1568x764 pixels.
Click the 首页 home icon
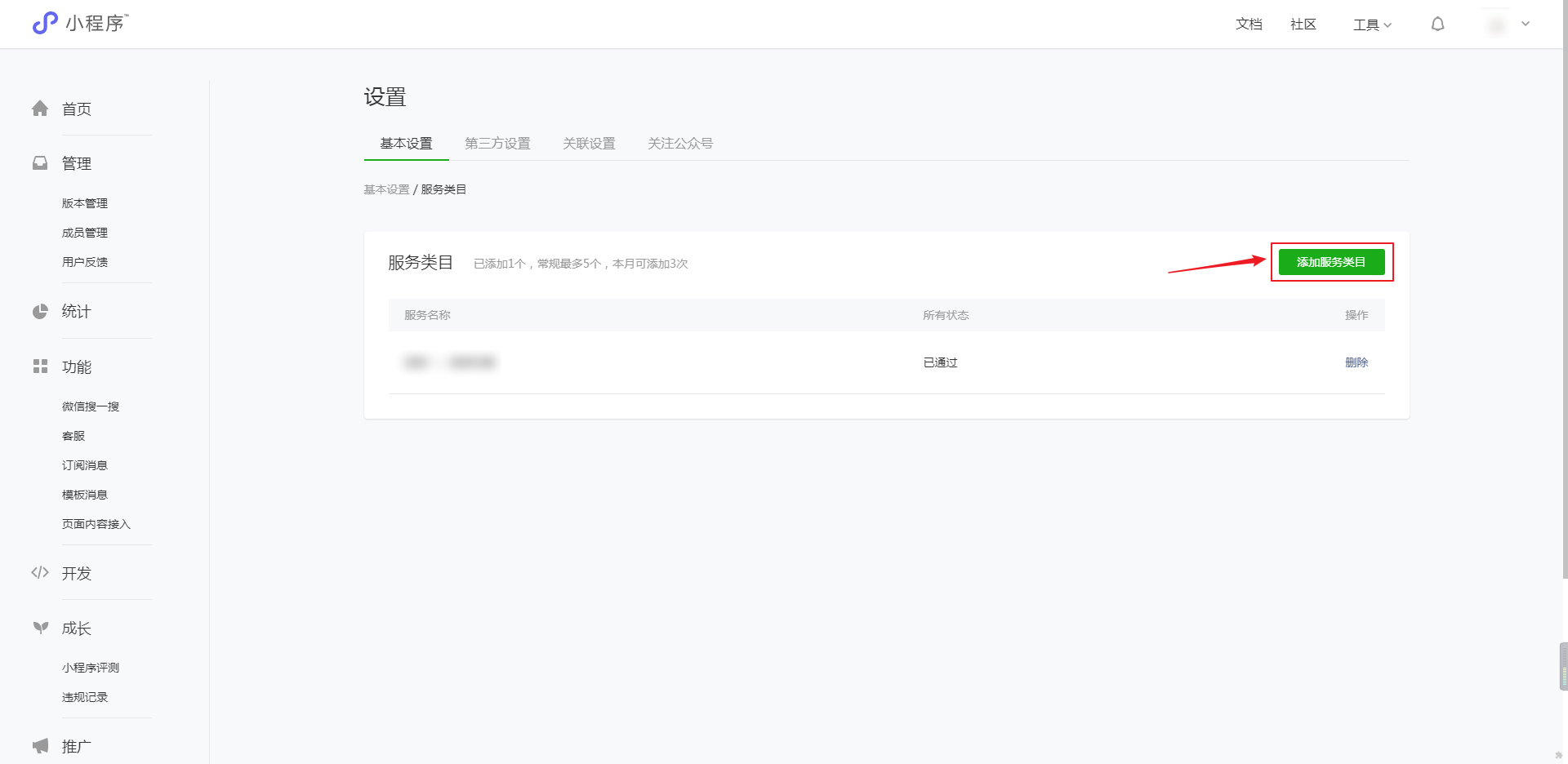point(40,109)
